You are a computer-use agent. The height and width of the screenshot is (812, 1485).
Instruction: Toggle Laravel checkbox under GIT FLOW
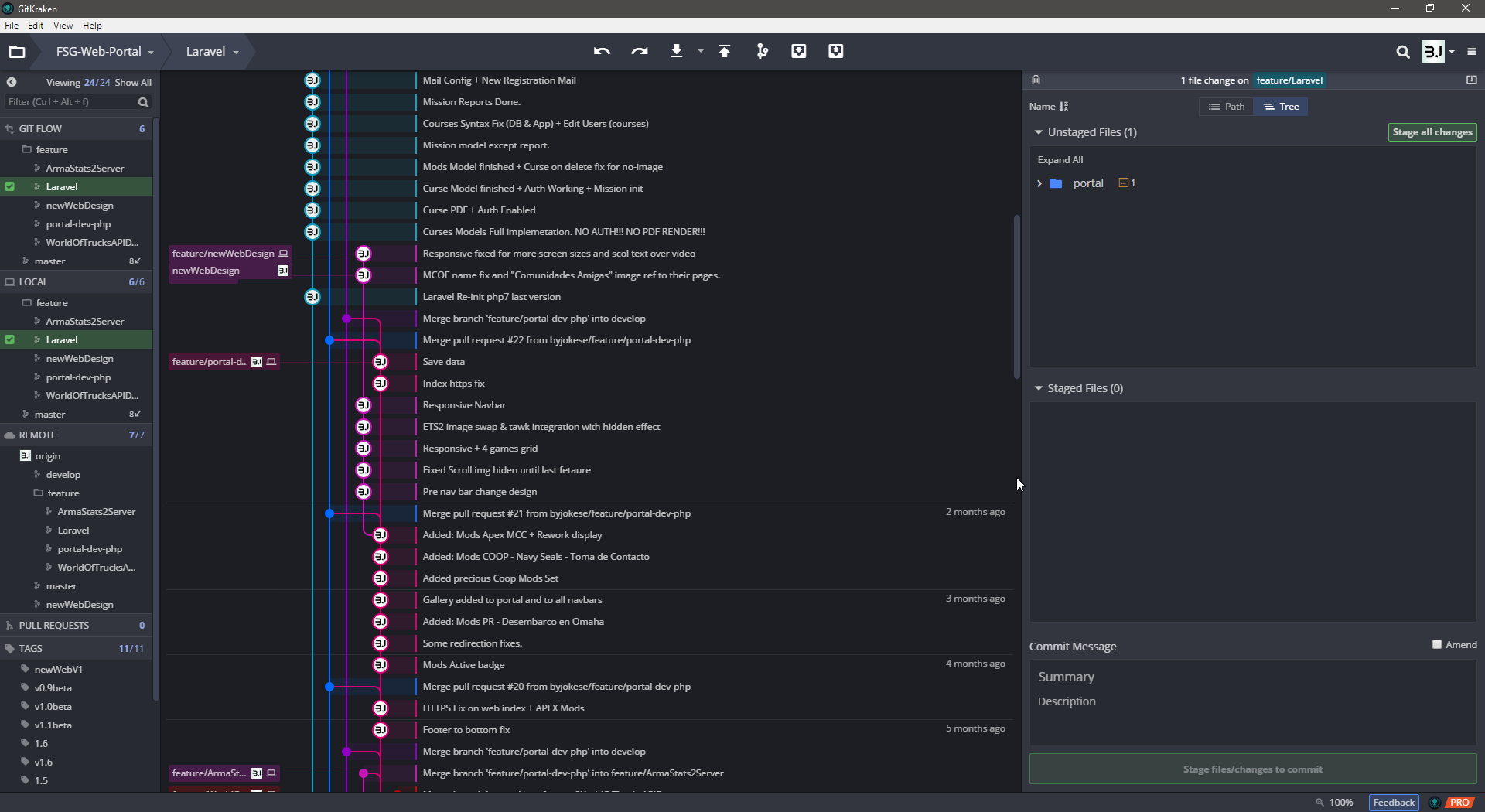(x=9, y=186)
